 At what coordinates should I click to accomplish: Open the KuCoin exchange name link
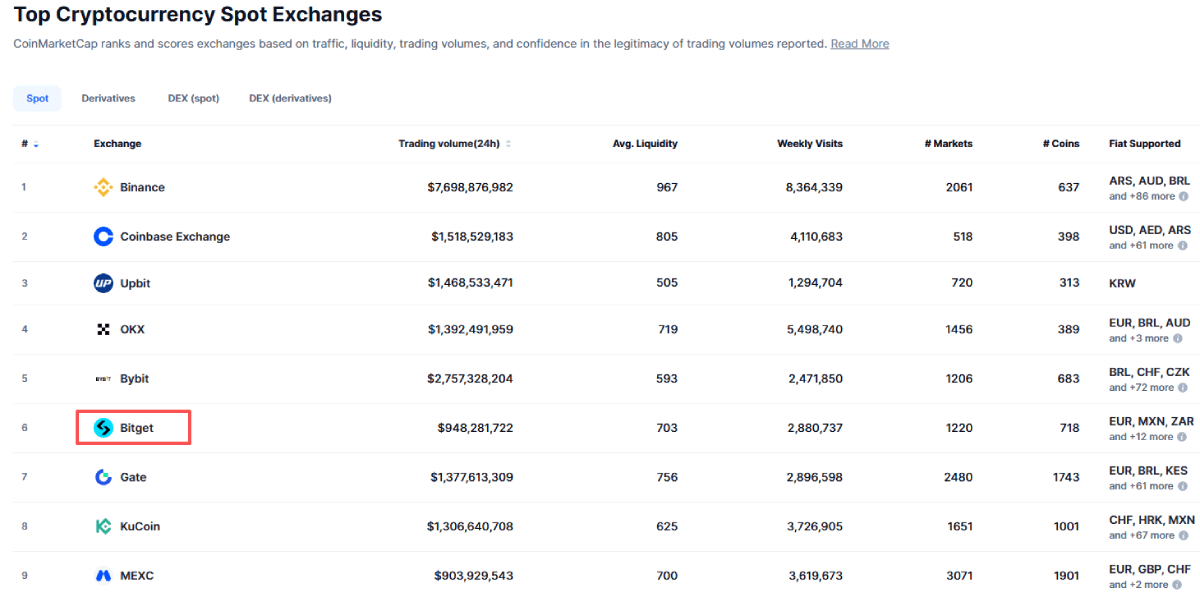[x=140, y=526]
